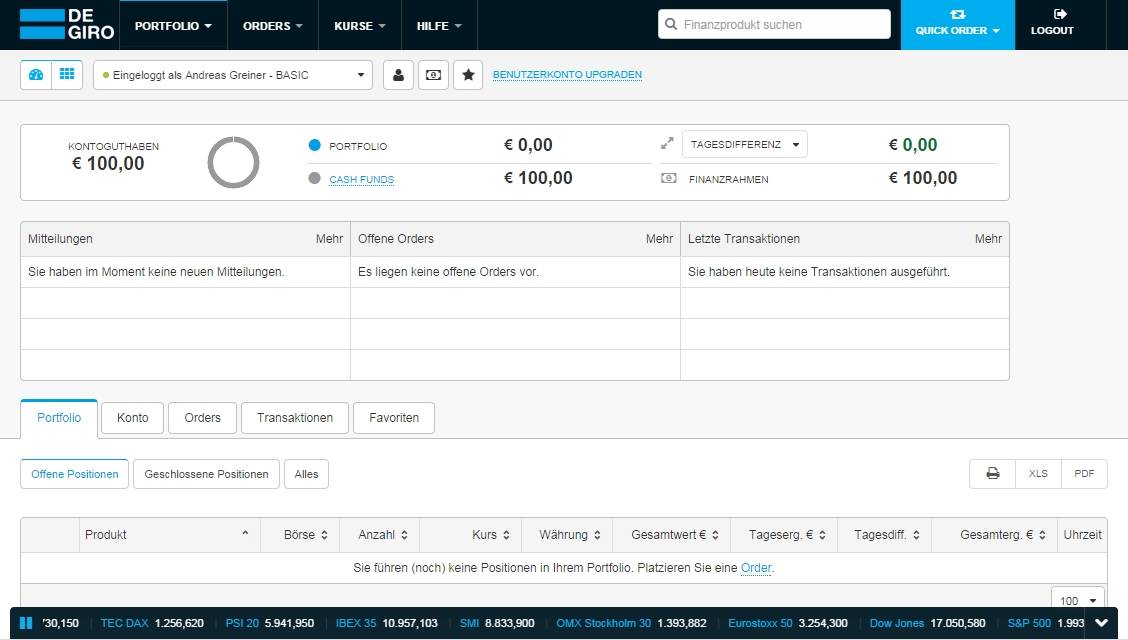The image size is (1128, 640).
Task: Open the Orders menu in the navbar
Action: (x=273, y=26)
